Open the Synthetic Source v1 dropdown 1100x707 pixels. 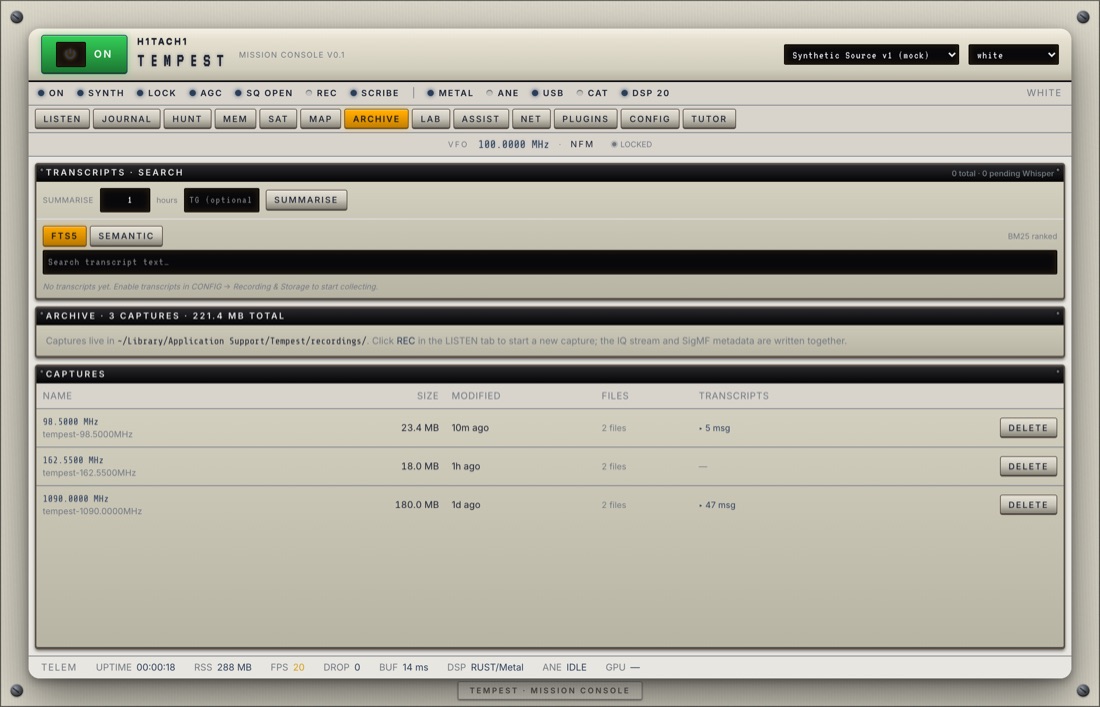871,55
